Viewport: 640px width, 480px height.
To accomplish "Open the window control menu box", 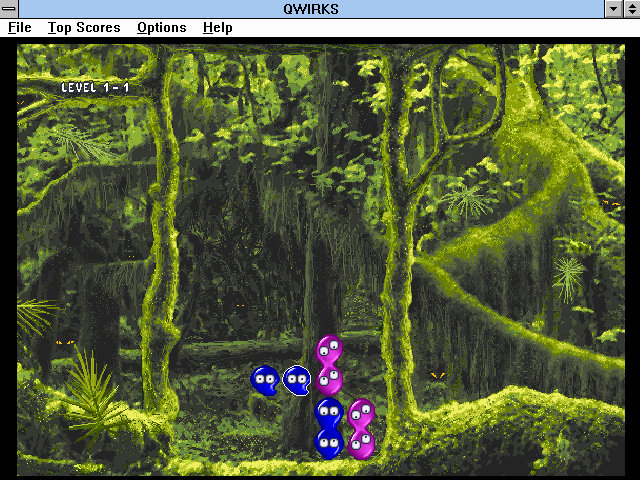I will coord(9,9).
